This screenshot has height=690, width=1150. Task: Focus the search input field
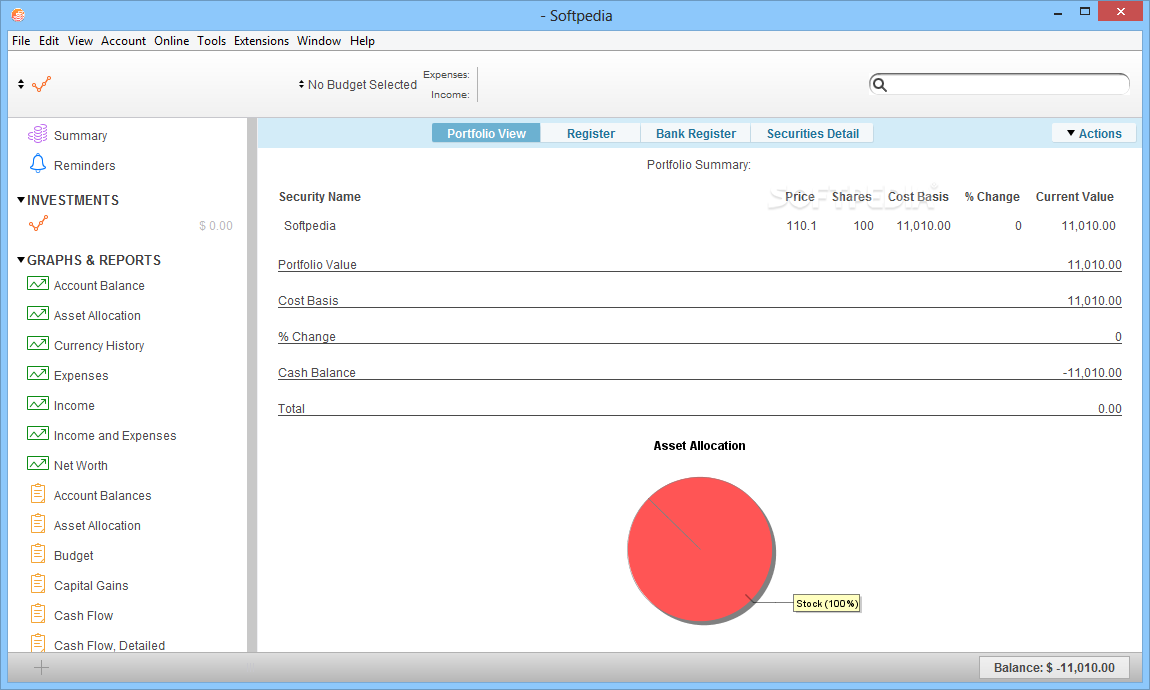tap(999, 84)
